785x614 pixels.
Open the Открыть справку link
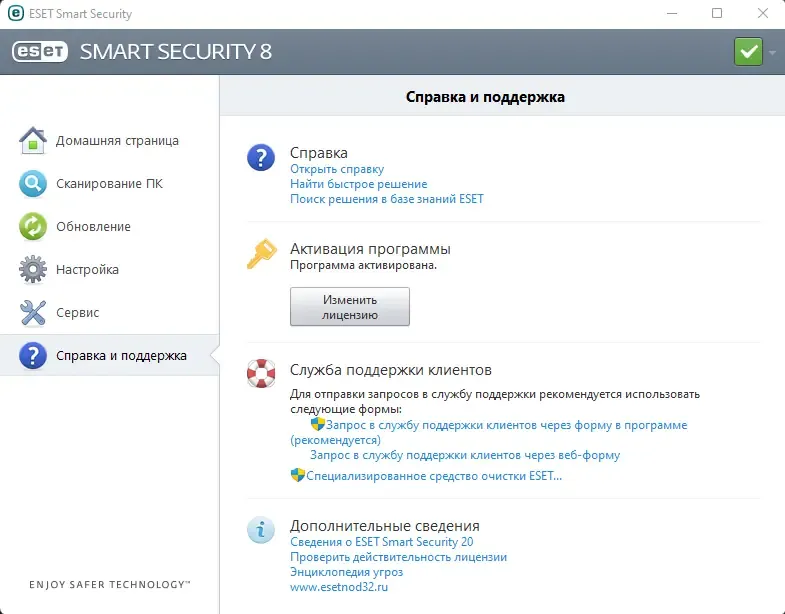click(x=337, y=170)
